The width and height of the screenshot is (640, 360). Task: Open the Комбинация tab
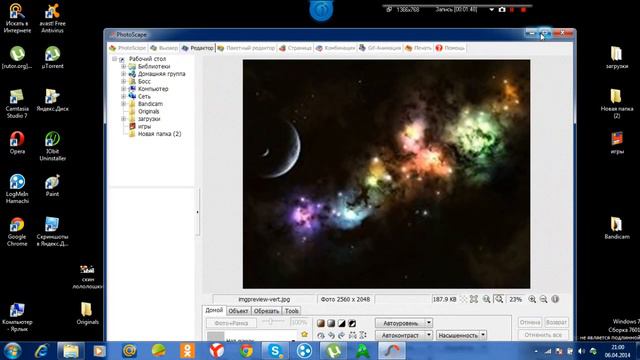click(335, 48)
